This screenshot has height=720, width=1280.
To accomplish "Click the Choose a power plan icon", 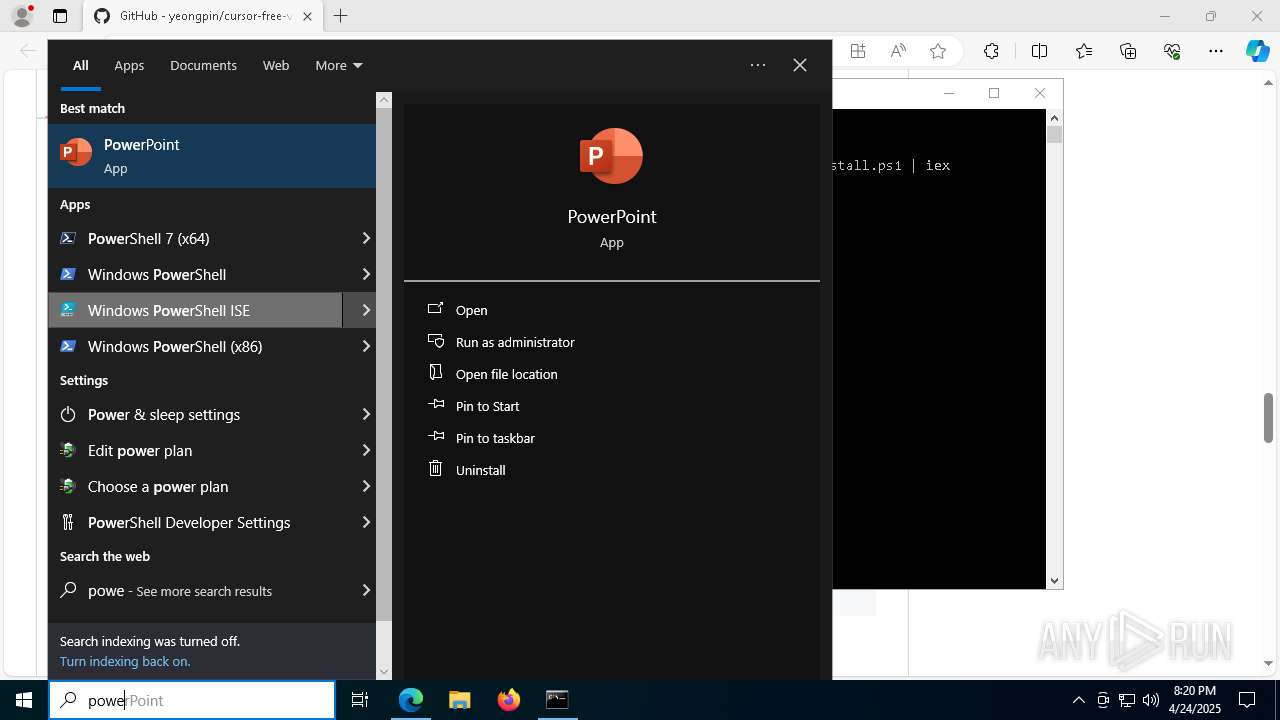I will click(68, 486).
